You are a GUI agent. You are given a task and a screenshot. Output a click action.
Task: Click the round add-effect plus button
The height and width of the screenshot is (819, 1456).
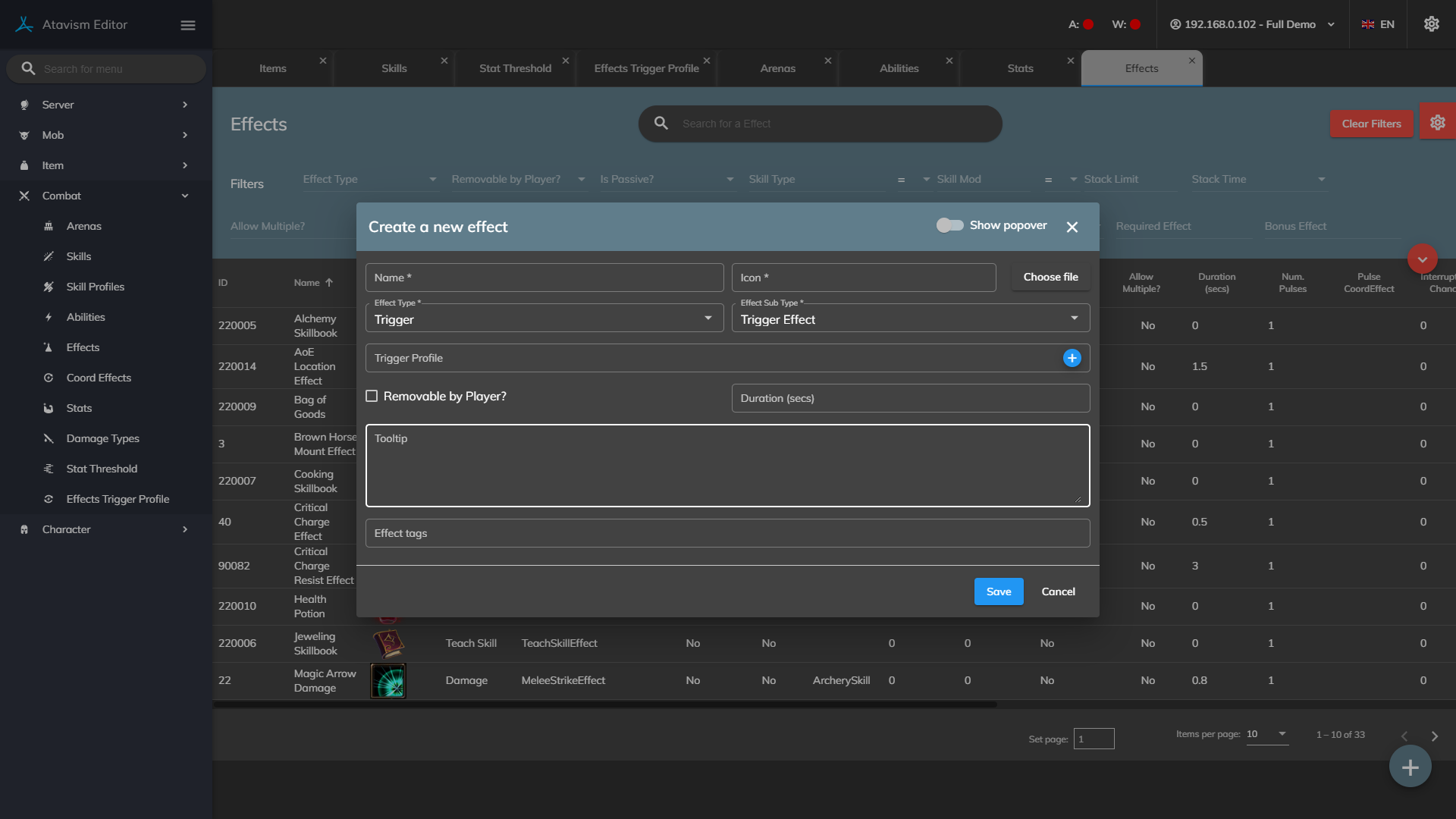coord(1410,767)
